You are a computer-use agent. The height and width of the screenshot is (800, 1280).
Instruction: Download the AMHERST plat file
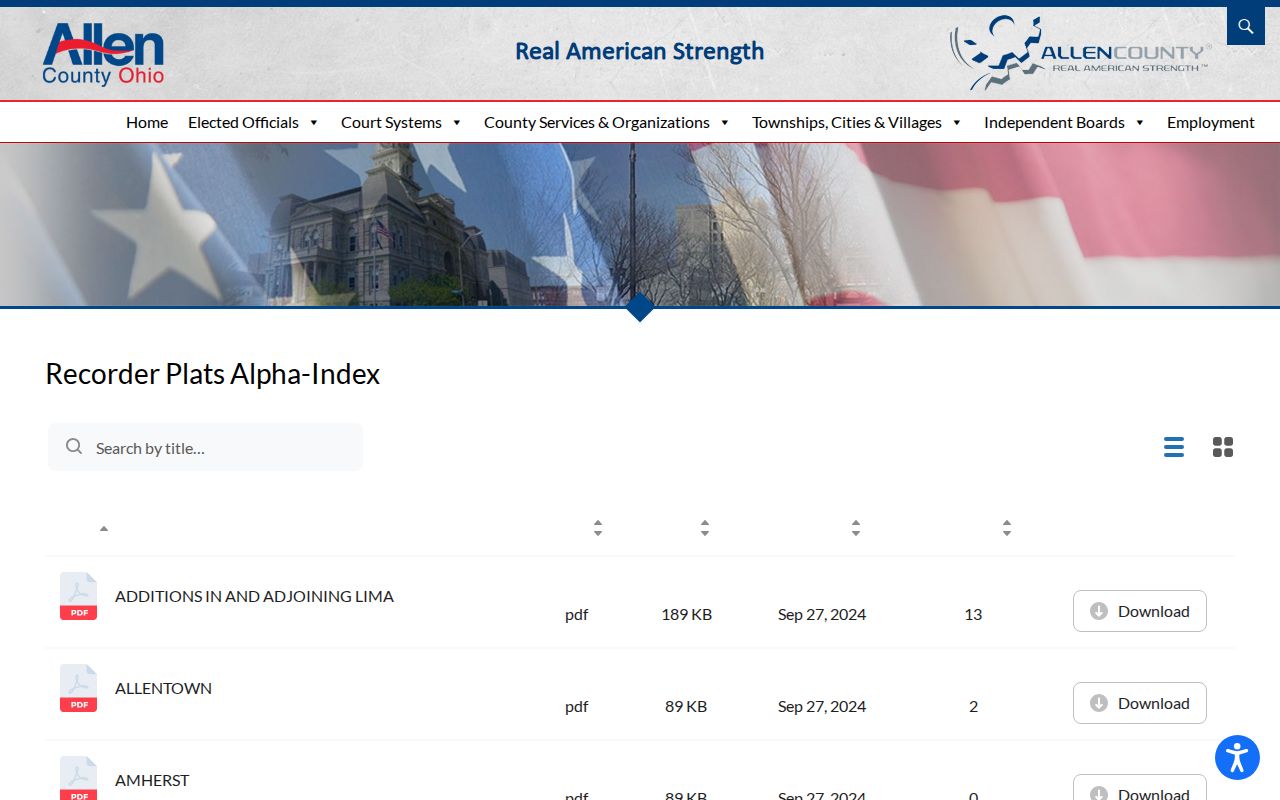[1140, 788]
